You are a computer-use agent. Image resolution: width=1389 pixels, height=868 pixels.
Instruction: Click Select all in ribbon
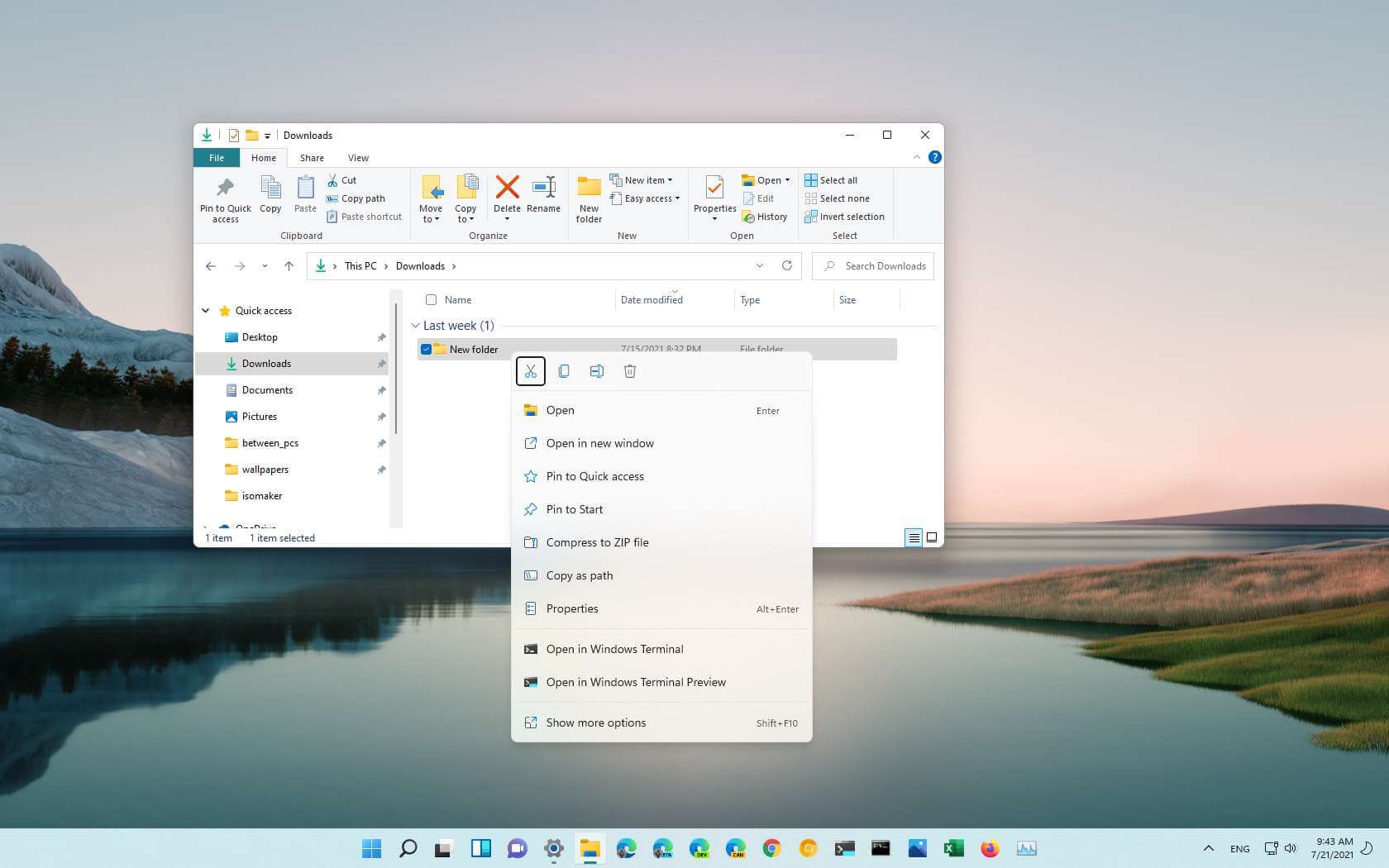838,180
